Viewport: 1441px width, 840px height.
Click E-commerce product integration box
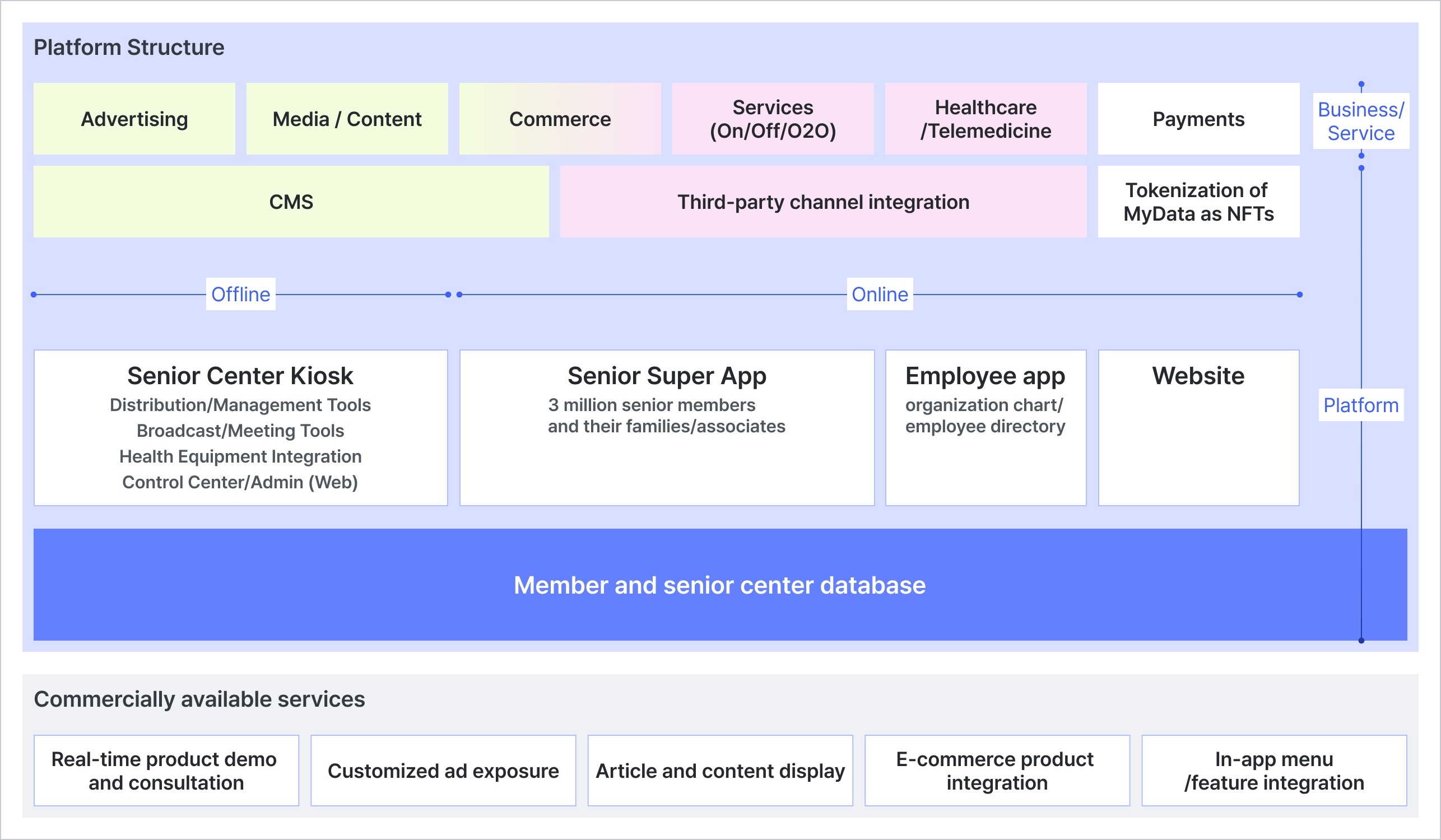[997, 771]
